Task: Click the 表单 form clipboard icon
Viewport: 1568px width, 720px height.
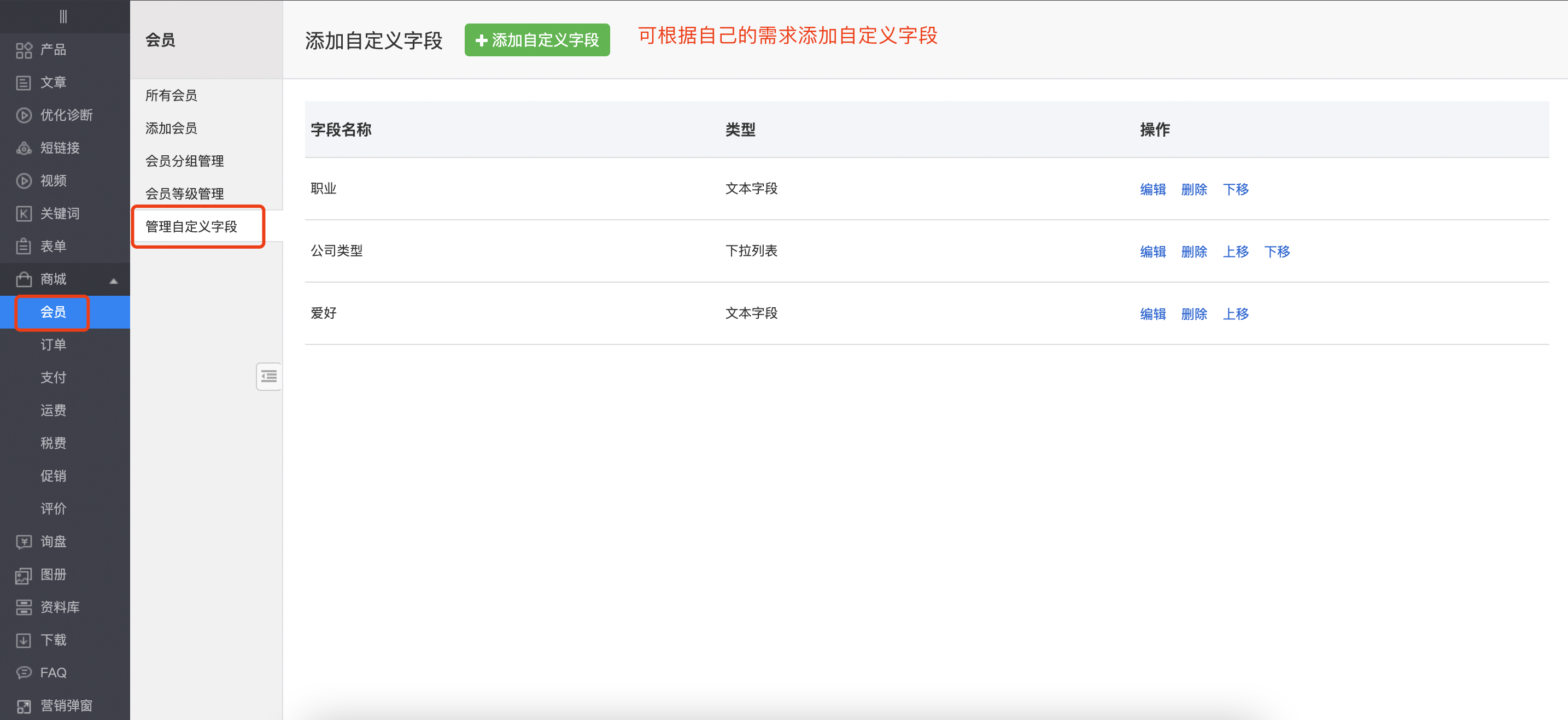Action: tap(24, 247)
